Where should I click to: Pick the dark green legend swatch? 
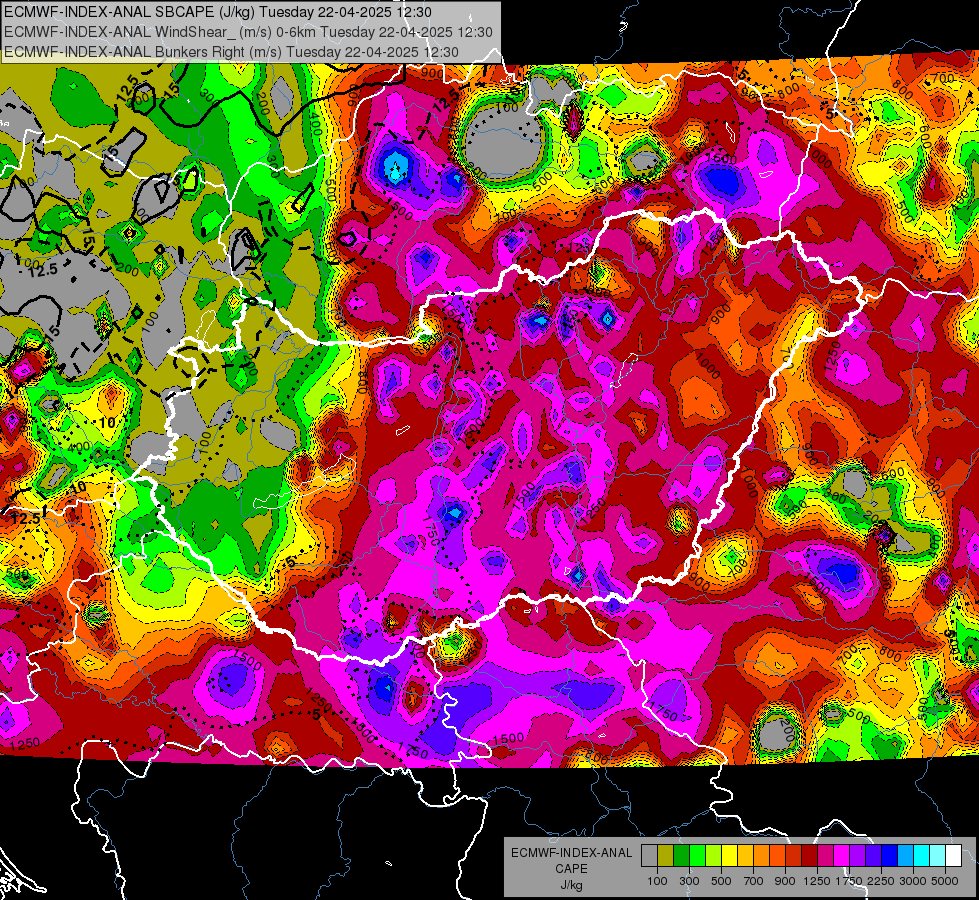[681, 856]
